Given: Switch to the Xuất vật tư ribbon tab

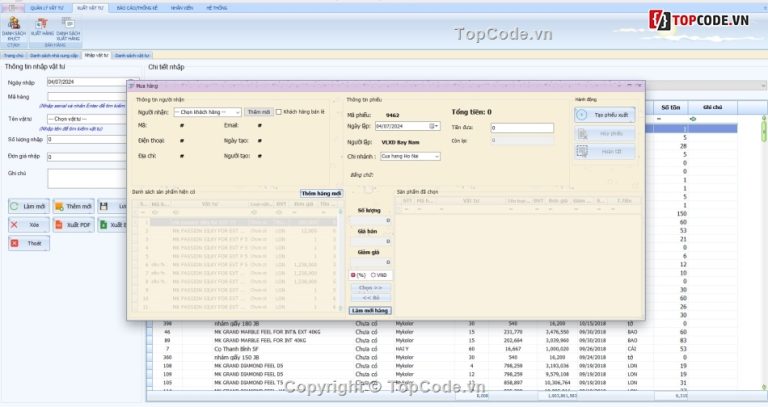Looking at the screenshot, I should [x=91, y=8].
